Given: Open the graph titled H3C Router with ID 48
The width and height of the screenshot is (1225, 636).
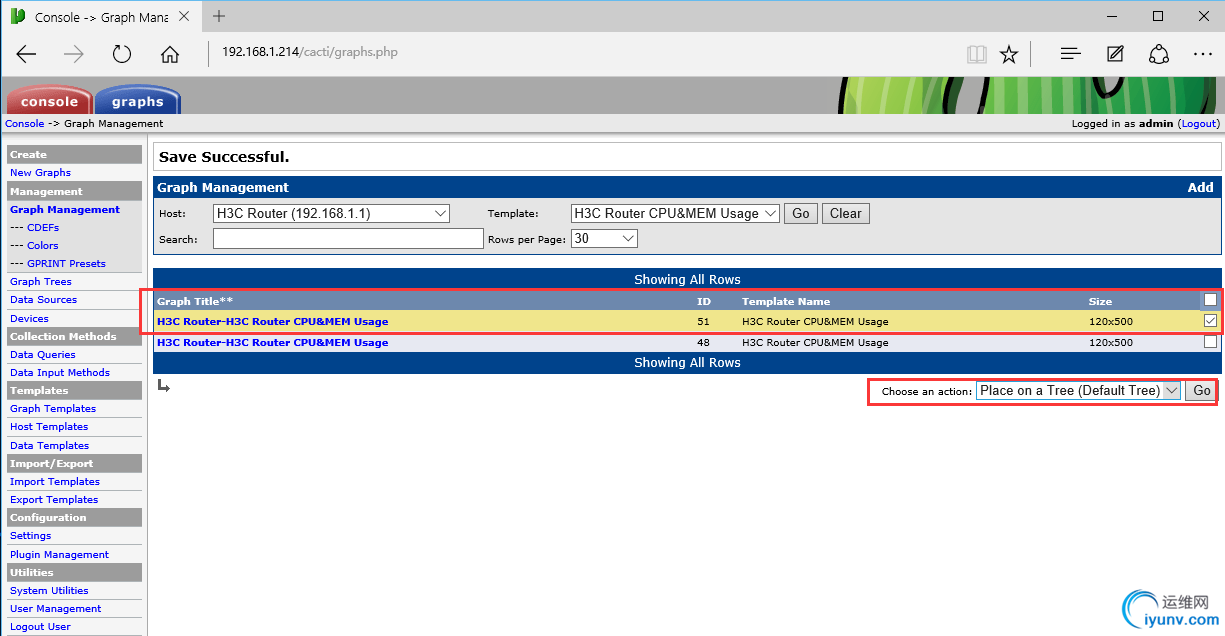Looking at the screenshot, I should click(x=272, y=343).
